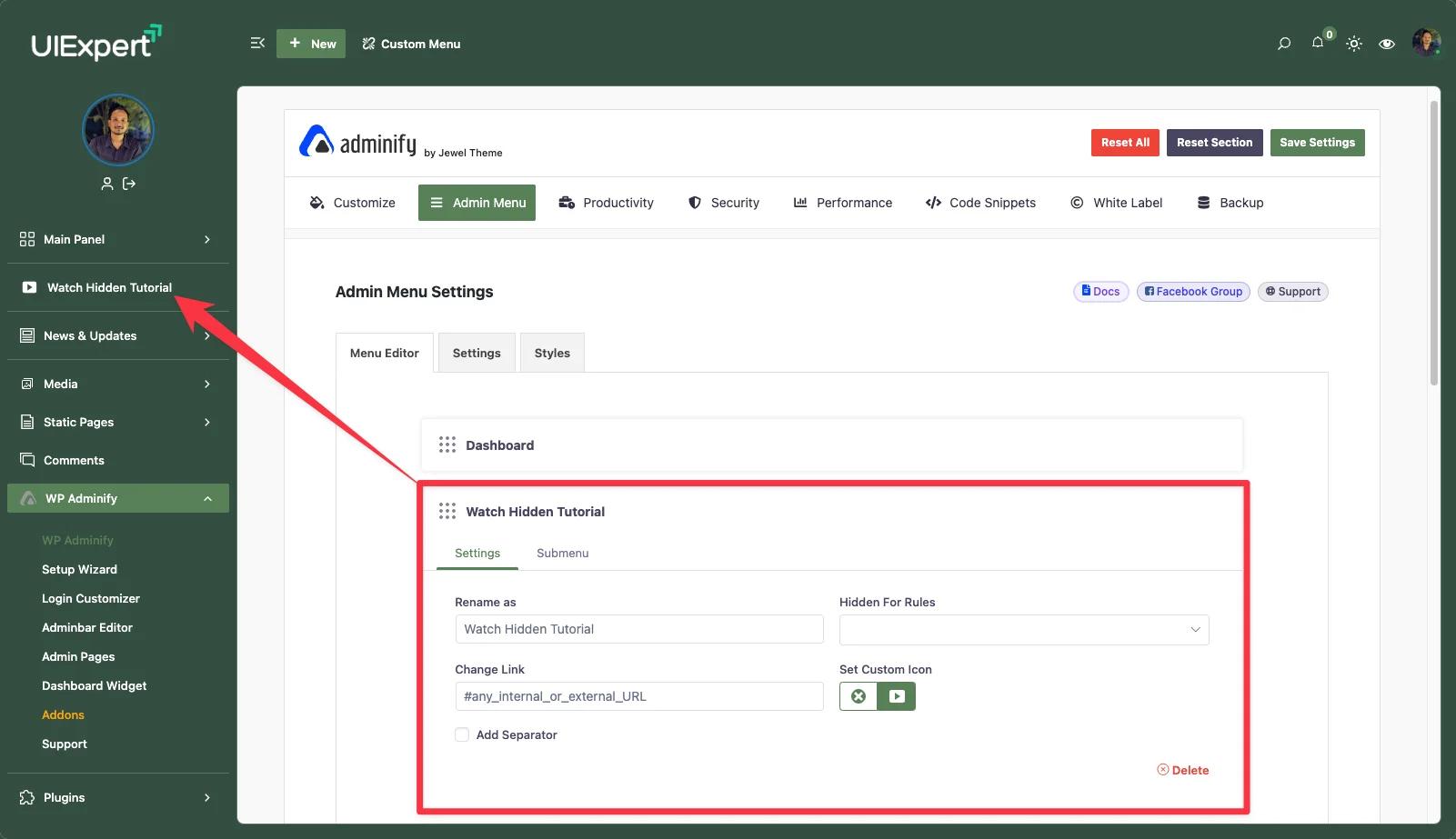
Task: Open WP Adminify submenu item
Action: (77, 540)
